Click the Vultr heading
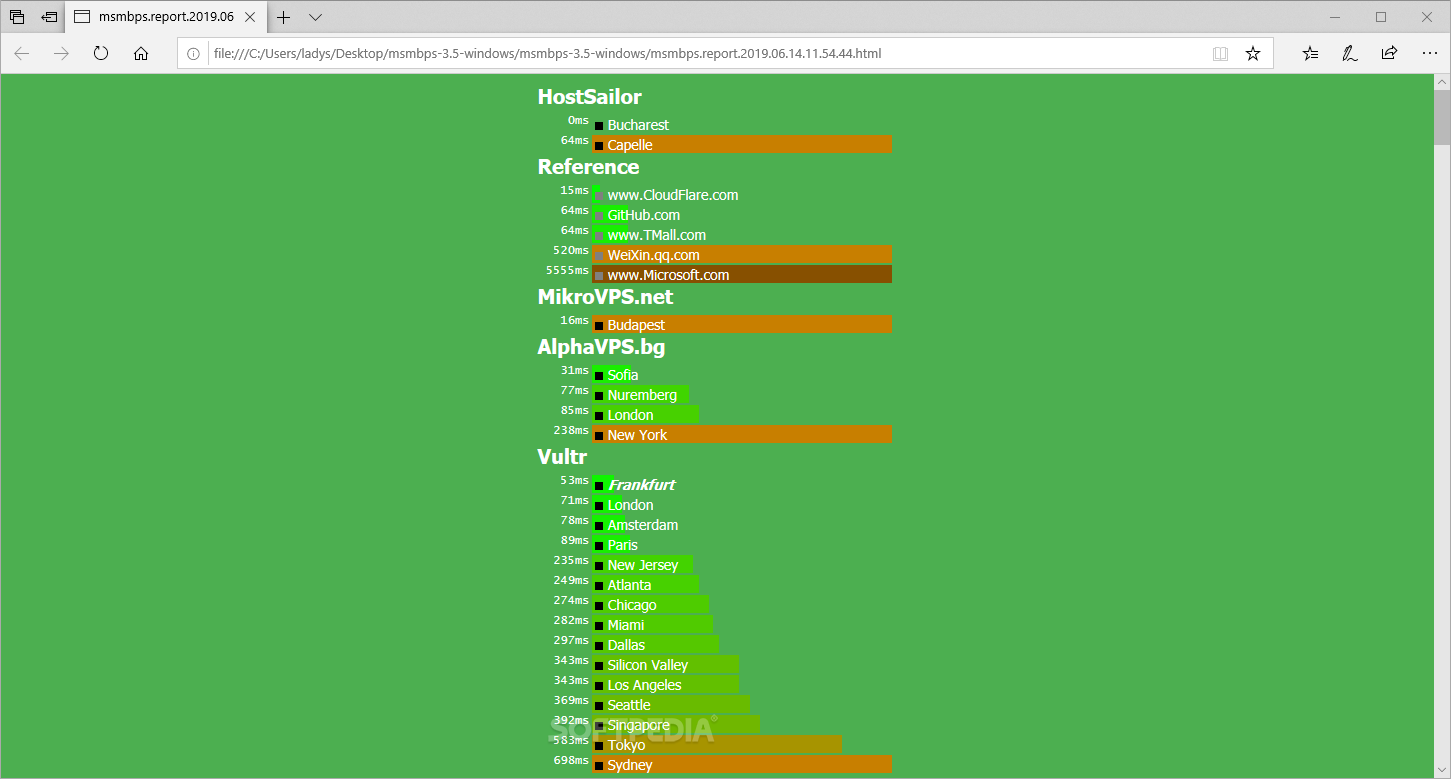 click(562, 457)
